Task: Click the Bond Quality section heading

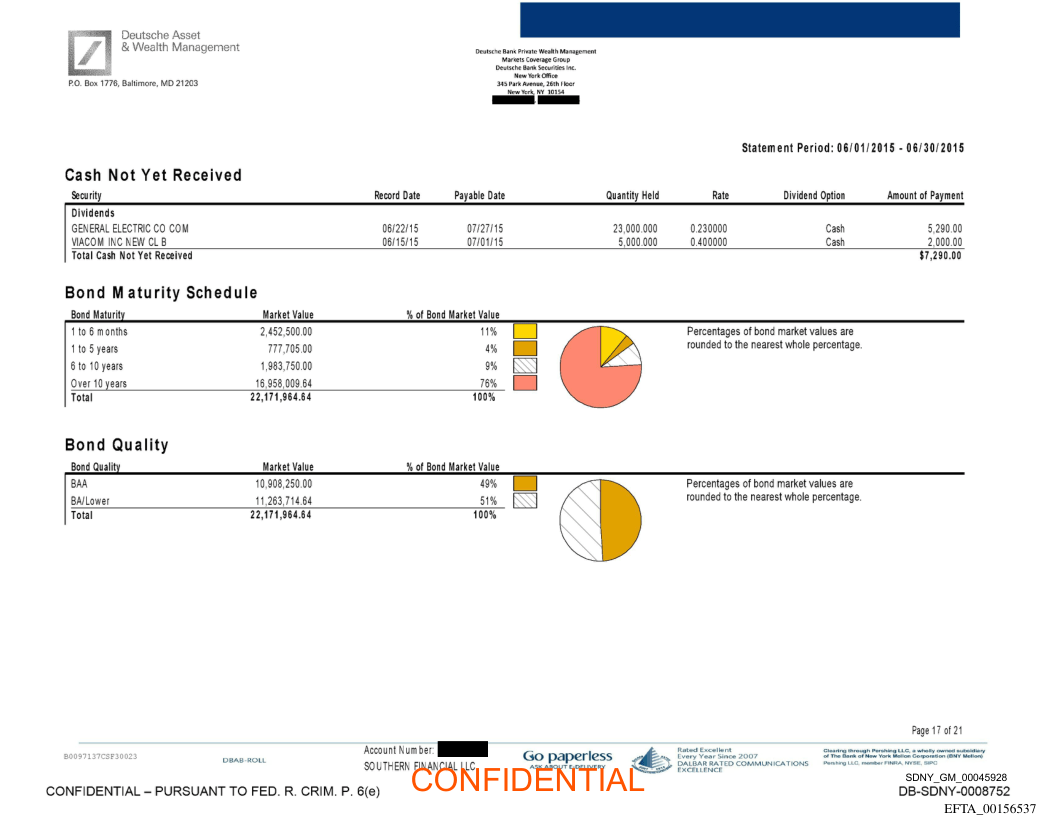Action: [x=116, y=445]
